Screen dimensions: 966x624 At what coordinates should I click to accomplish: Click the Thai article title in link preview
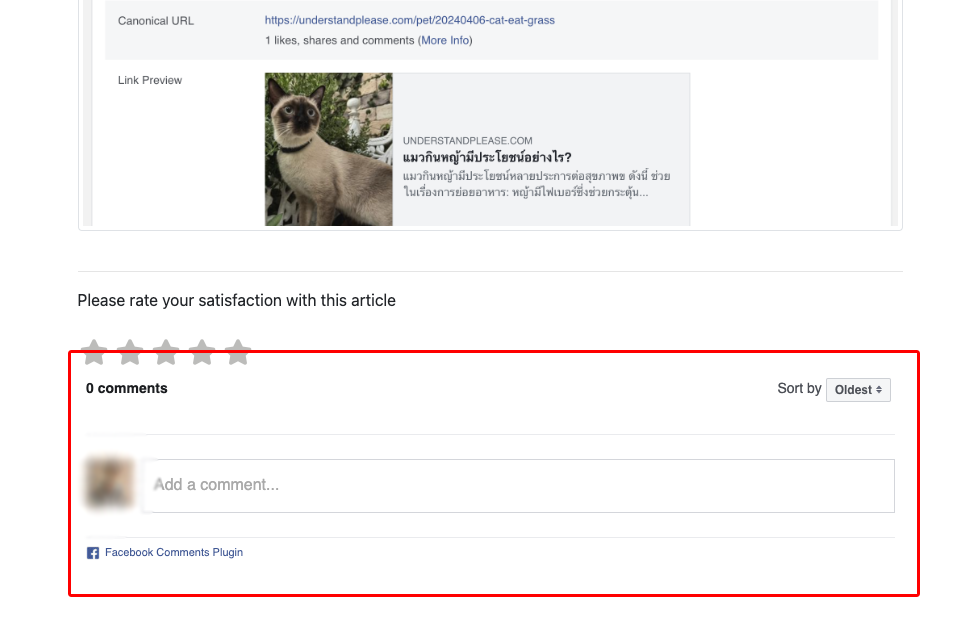[x=487, y=157]
